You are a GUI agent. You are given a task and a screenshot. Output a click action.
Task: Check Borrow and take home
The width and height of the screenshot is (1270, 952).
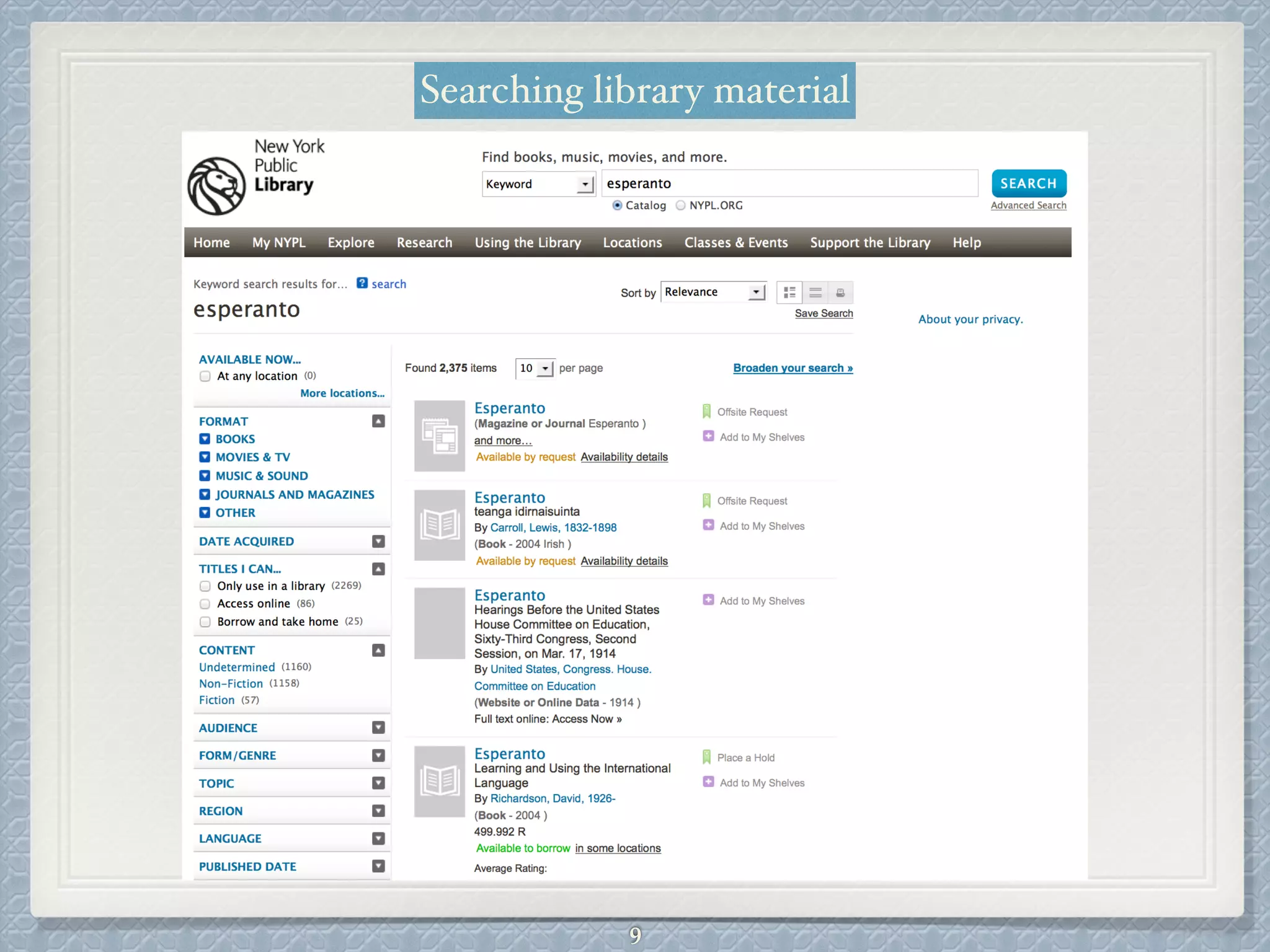(x=205, y=622)
